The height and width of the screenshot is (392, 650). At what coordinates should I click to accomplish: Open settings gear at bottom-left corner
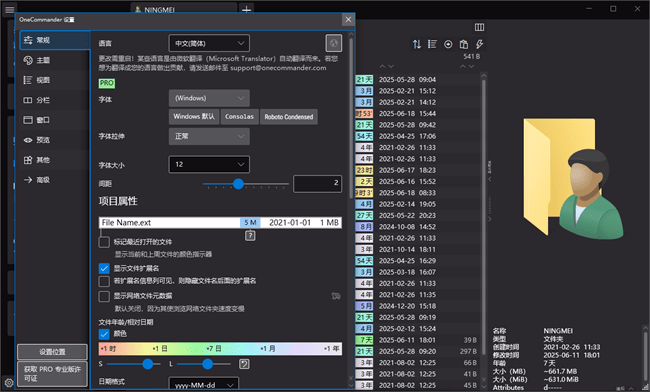9,382
